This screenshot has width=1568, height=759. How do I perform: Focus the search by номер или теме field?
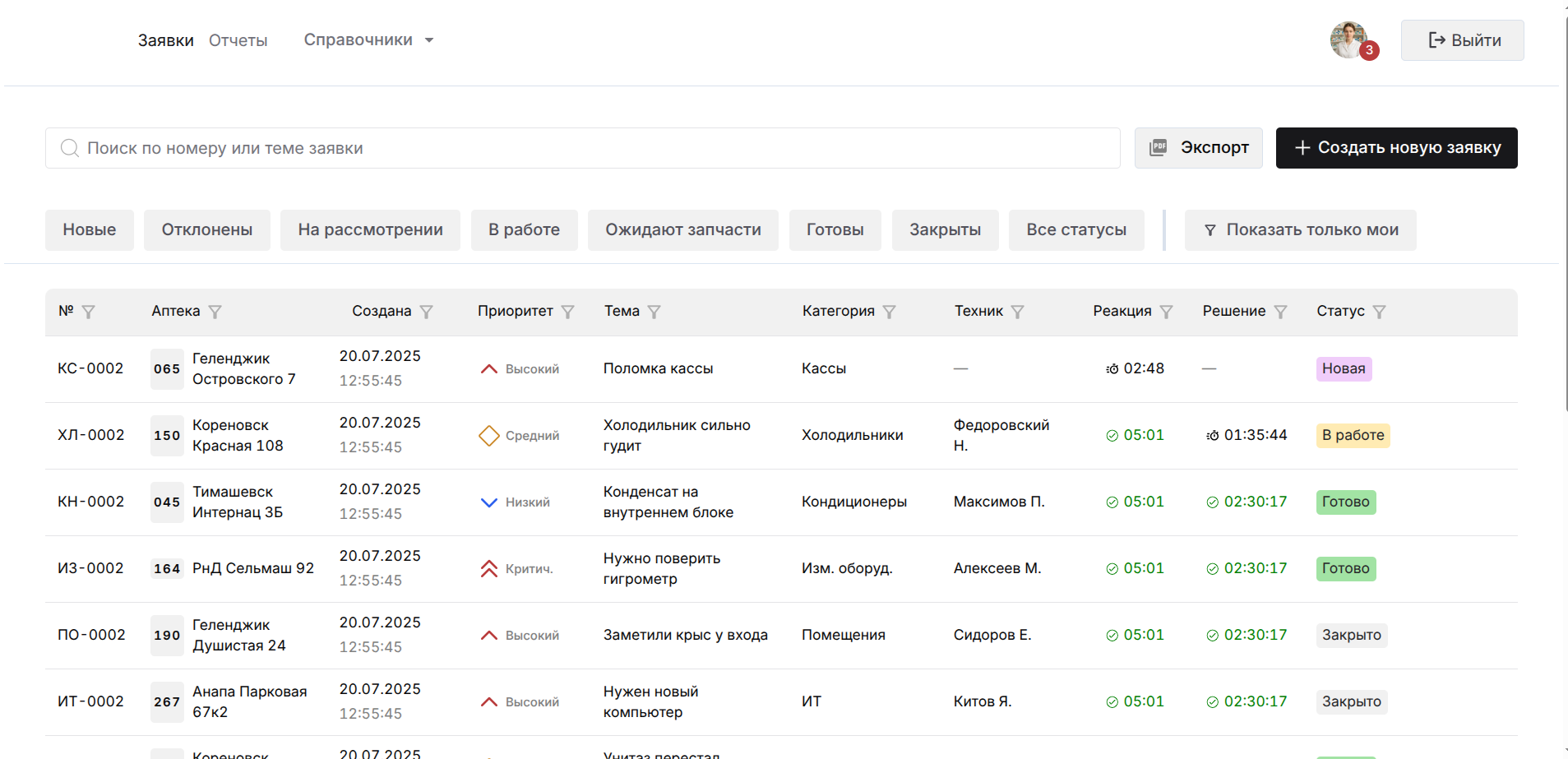click(x=583, y=148)
